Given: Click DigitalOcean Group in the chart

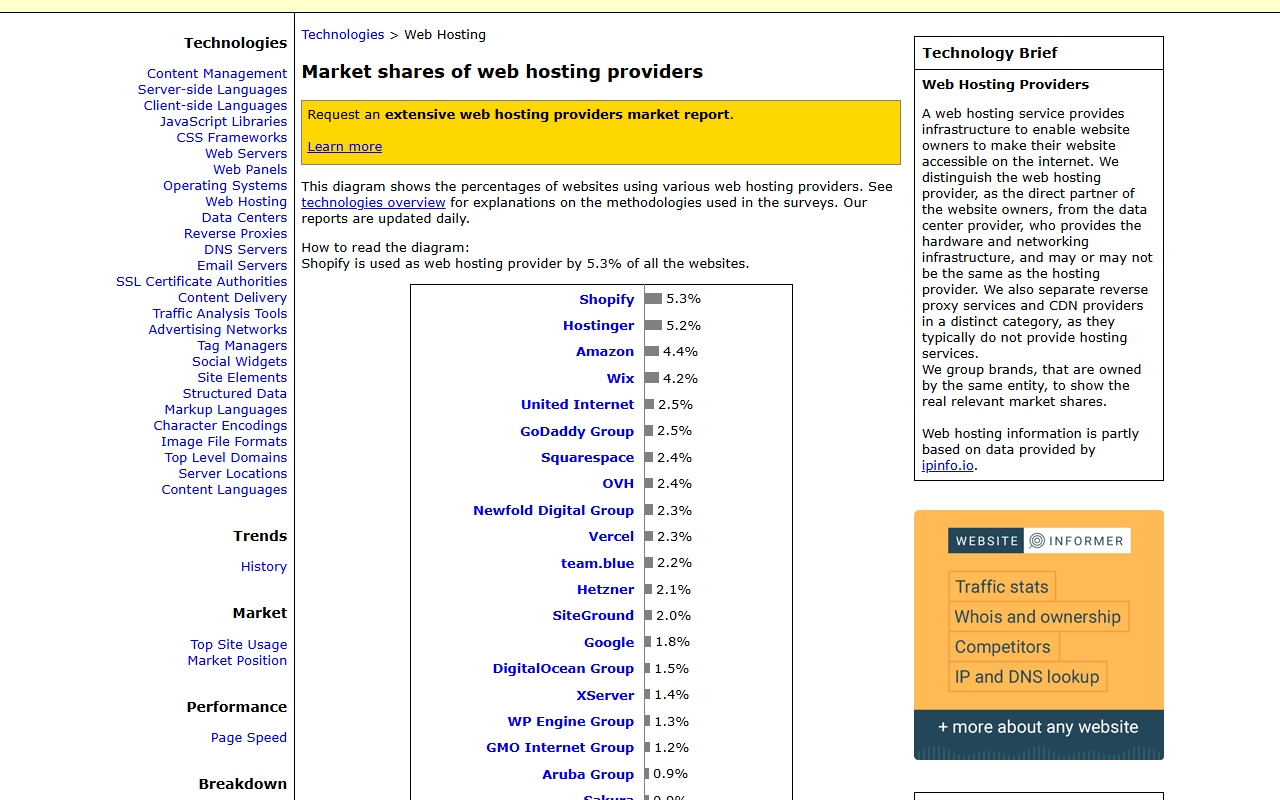Looking at the screenshot, I should pyautogui.click(x=564, y=669).
